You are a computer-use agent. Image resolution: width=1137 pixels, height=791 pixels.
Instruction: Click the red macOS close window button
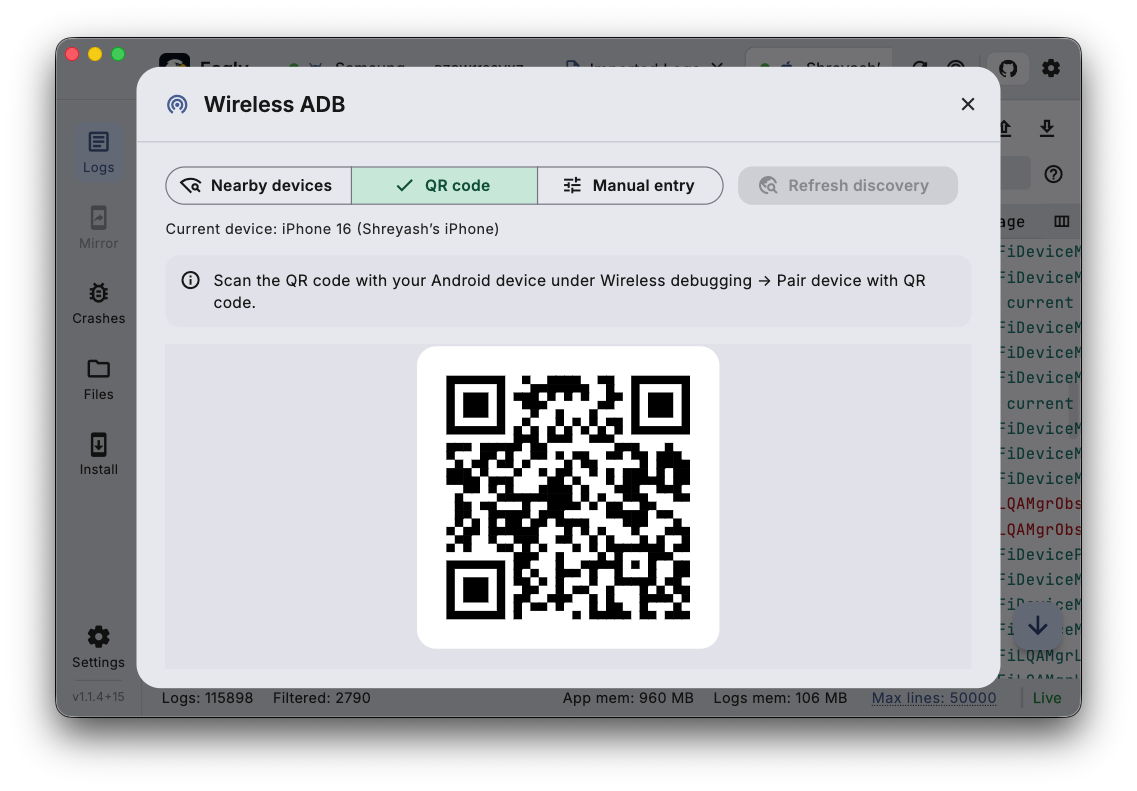click(x=72, y=54)
